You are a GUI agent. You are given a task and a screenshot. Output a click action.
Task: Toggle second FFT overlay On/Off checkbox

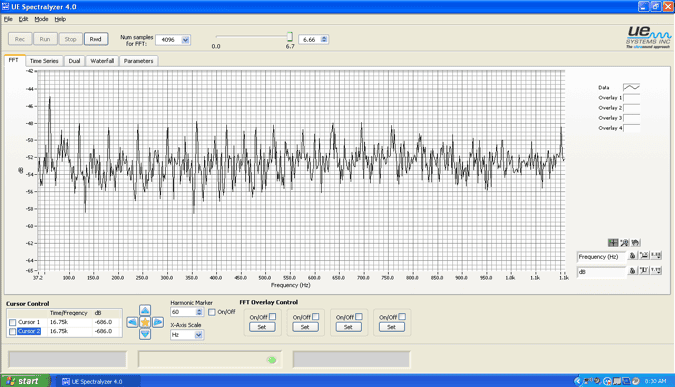click(316, 317)
